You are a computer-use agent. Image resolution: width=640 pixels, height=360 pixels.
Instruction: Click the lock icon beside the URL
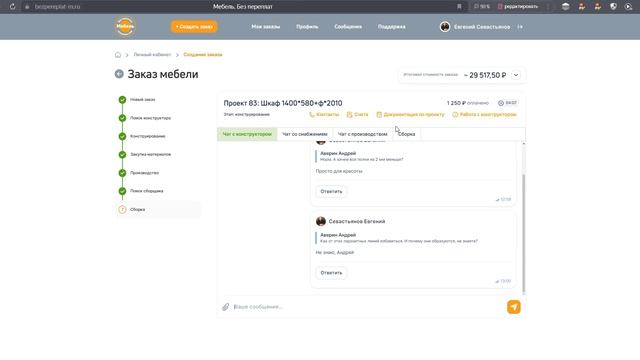tap(27, 7)
